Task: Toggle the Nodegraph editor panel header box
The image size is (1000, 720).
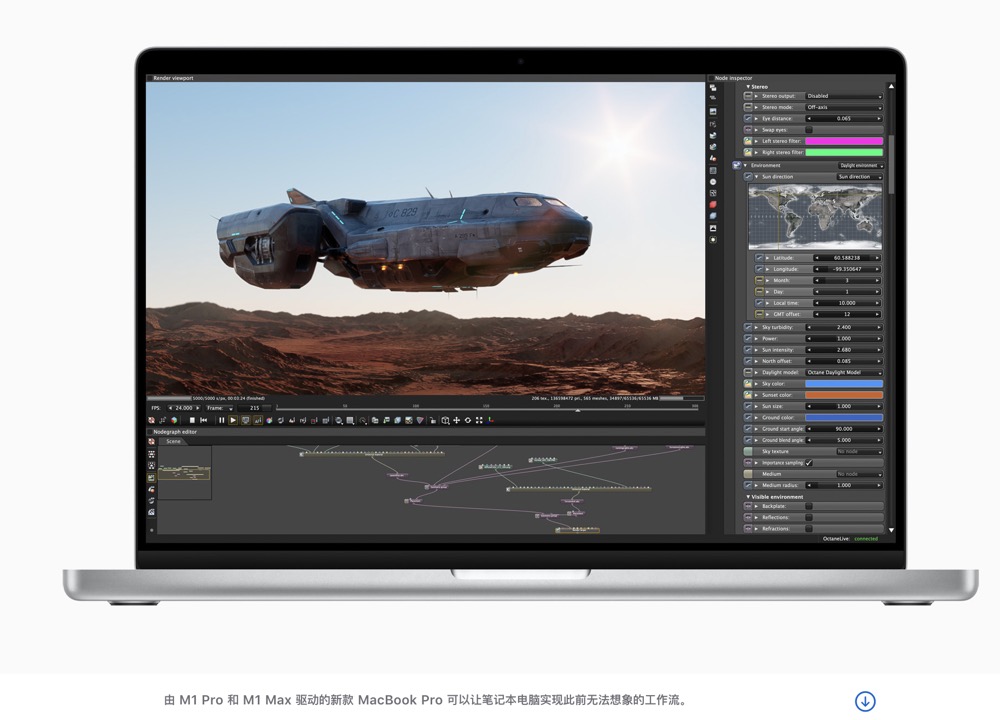Action: tap(150, 432)
